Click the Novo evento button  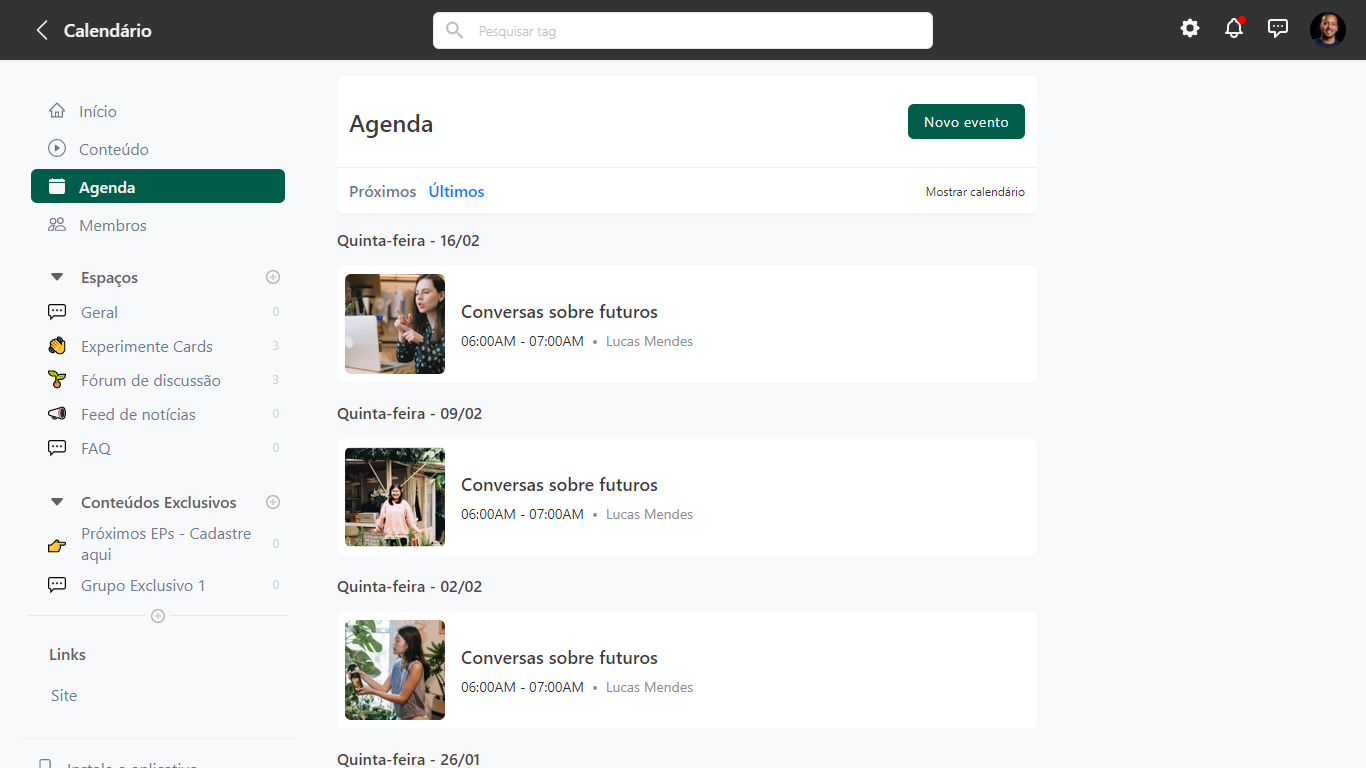click(x=966, y=121)
